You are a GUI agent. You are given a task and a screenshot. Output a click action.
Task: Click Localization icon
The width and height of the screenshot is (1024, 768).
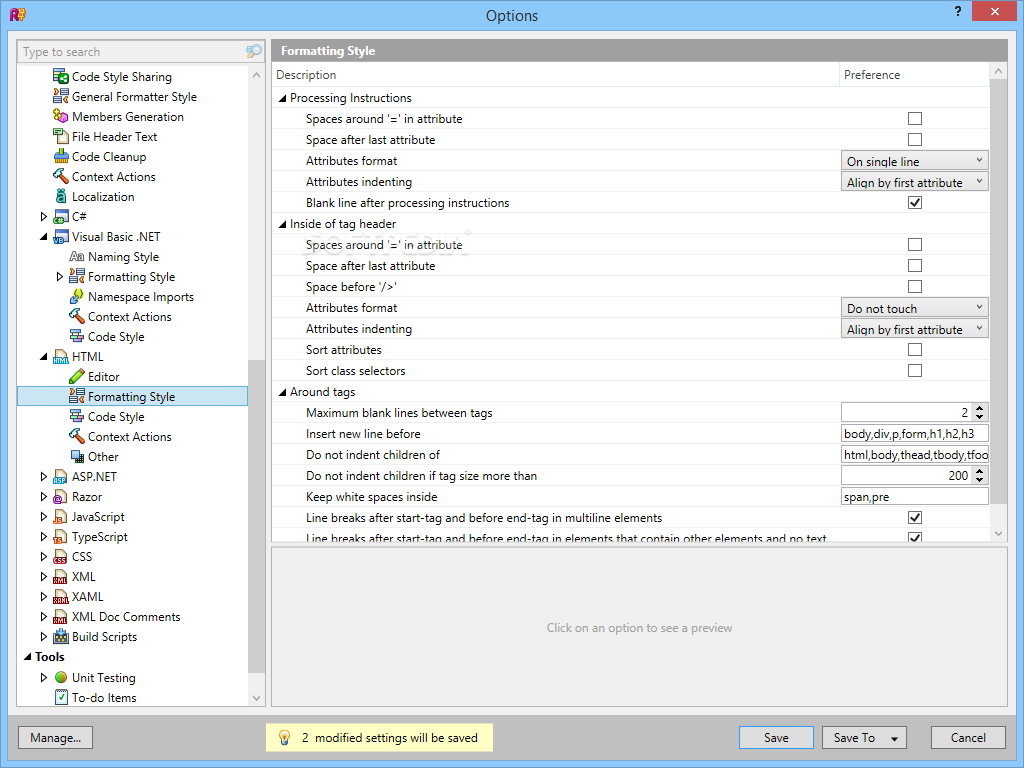click(61, 197)
